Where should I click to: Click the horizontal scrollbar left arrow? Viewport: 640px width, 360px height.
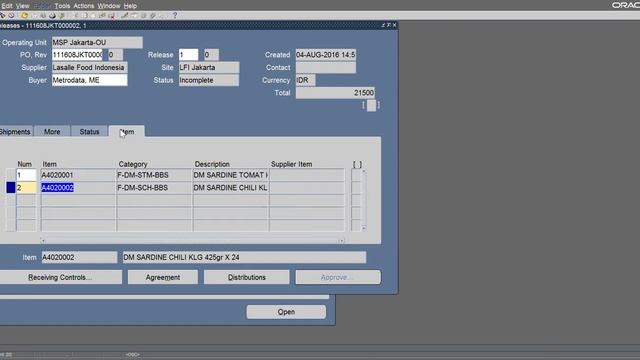pyautogui.click(x=42, y=241)
